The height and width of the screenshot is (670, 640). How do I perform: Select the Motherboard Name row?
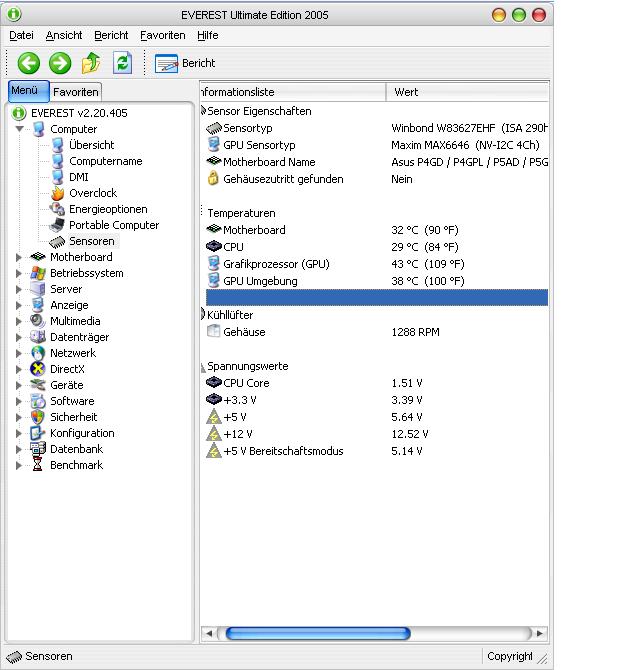377,162
